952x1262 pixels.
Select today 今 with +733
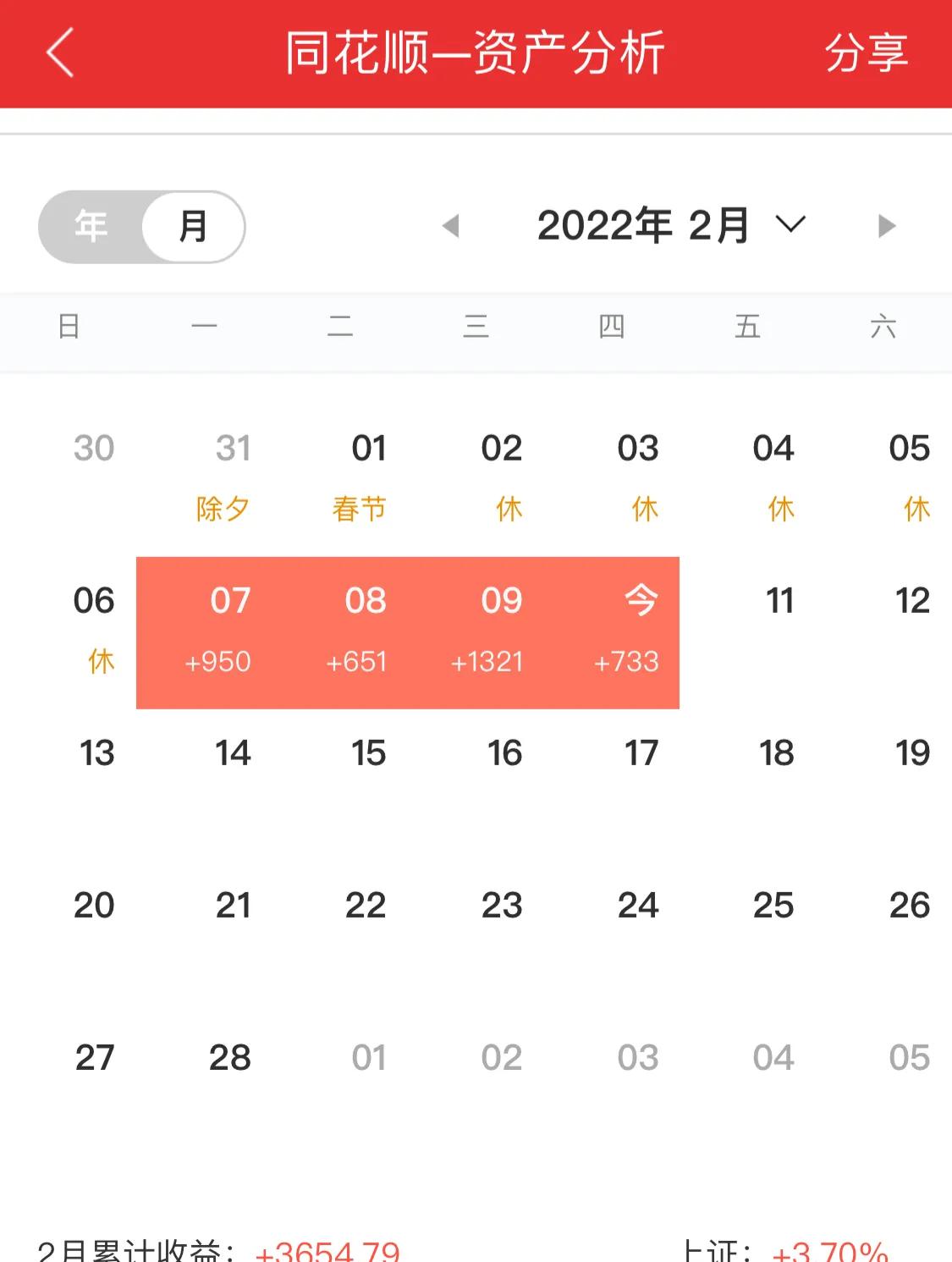coord(612,632)
